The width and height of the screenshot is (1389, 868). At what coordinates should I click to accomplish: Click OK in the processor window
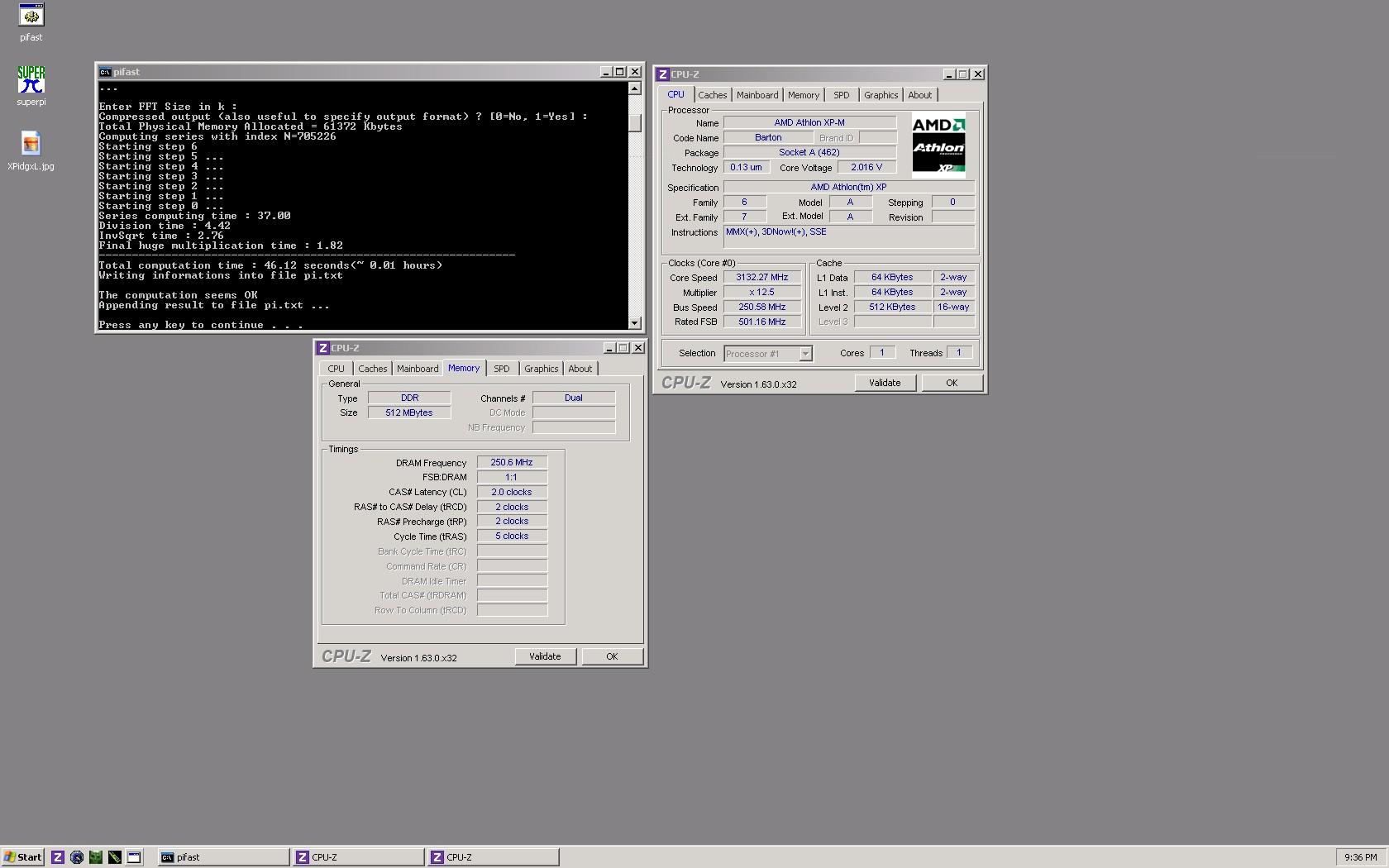[x=952, y=383]
